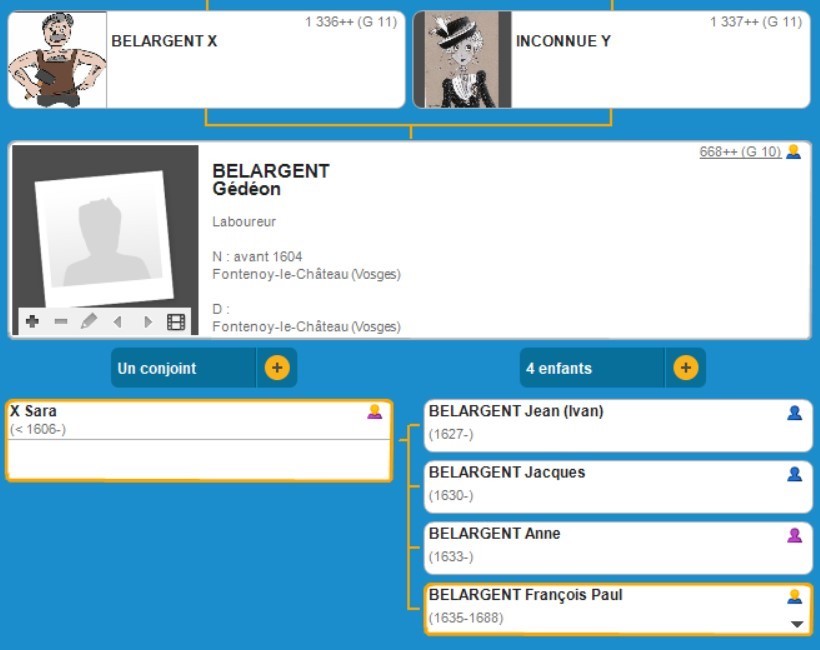
Task: Click the minus icon under the photo
Action: 61,321
